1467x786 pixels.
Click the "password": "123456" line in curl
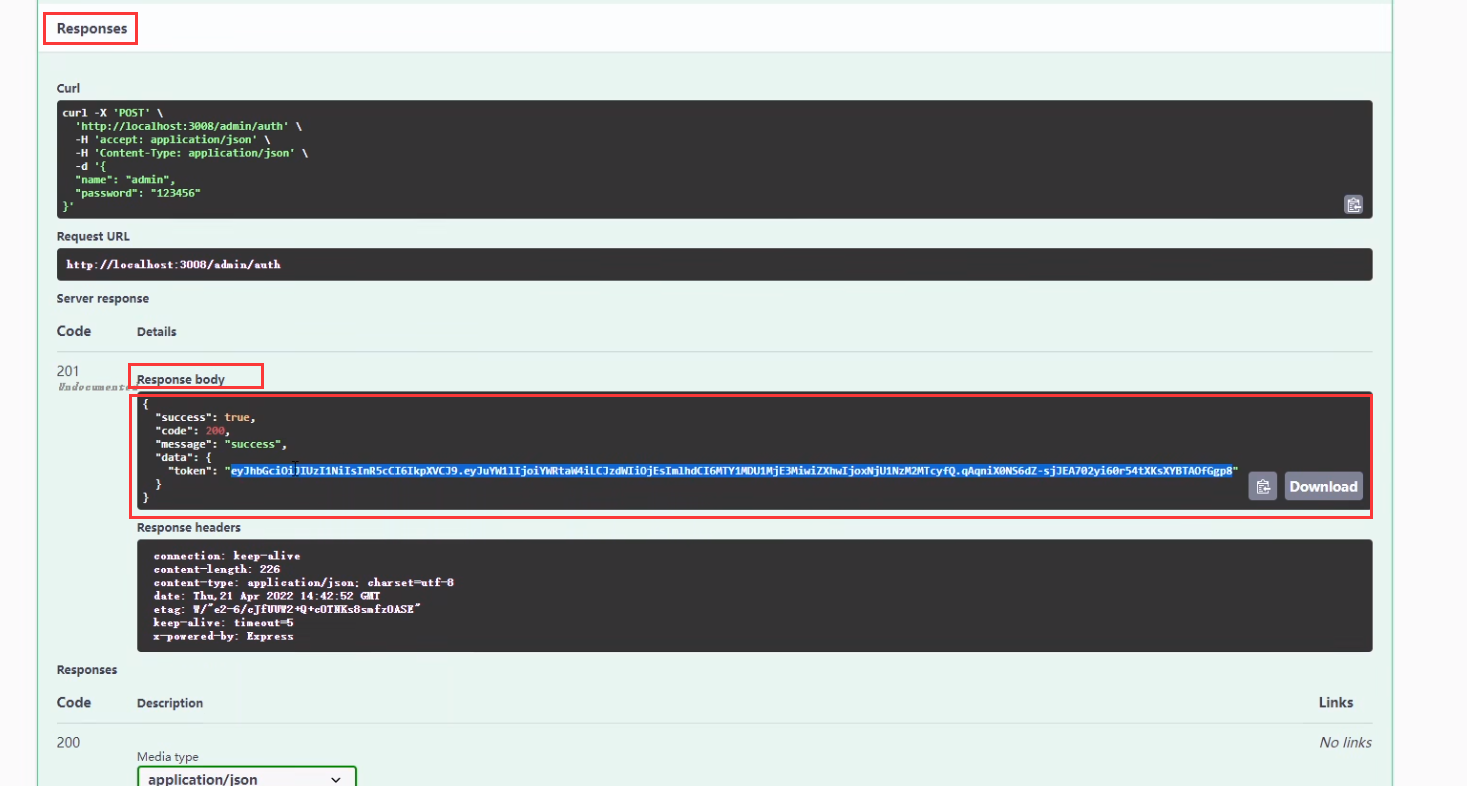coord(138,192)
